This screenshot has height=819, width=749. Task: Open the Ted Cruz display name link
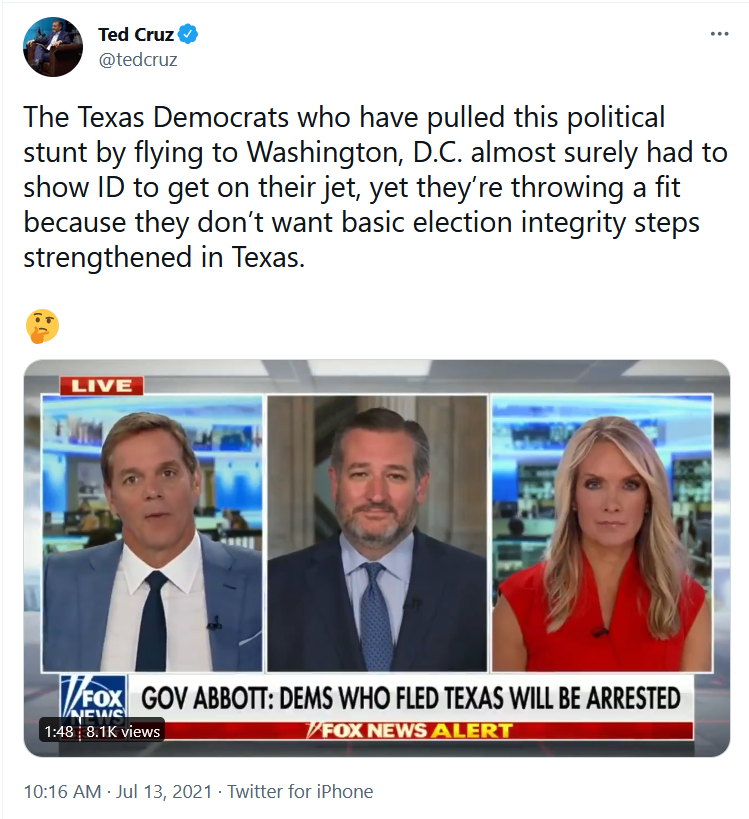click(136, 34)
